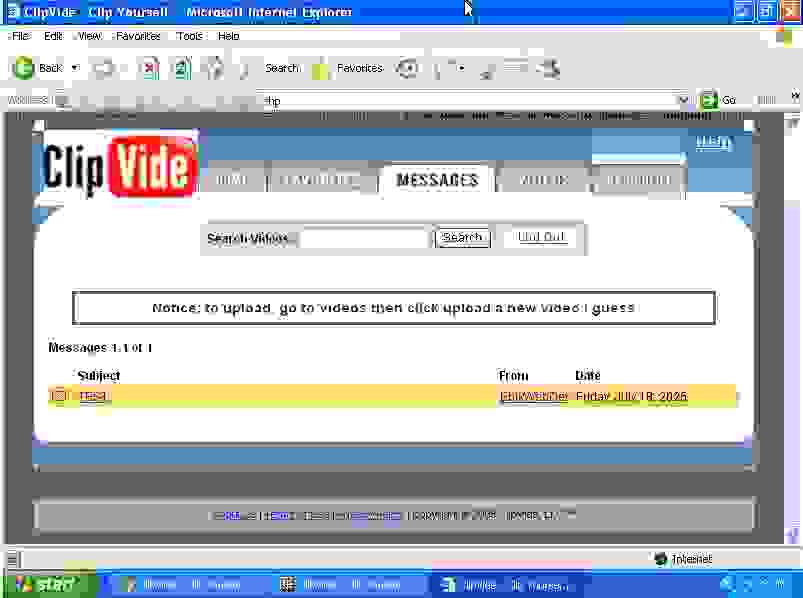Click the Stop loading icon in toolbar

[x=149, y=68]
